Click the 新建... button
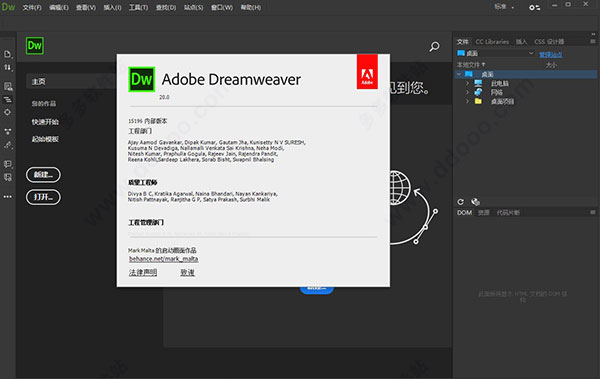 click(x=43, y=175)
